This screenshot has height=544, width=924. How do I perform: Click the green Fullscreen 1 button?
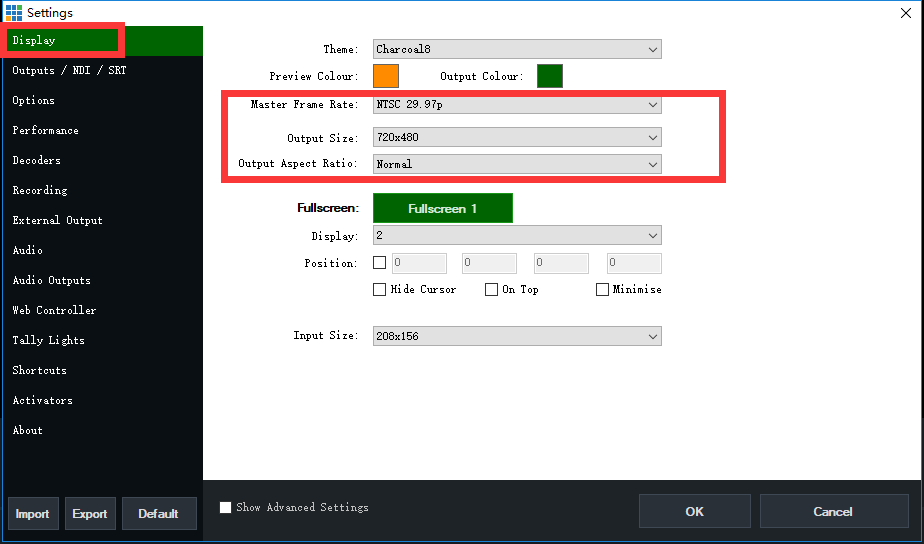[443, 208]
